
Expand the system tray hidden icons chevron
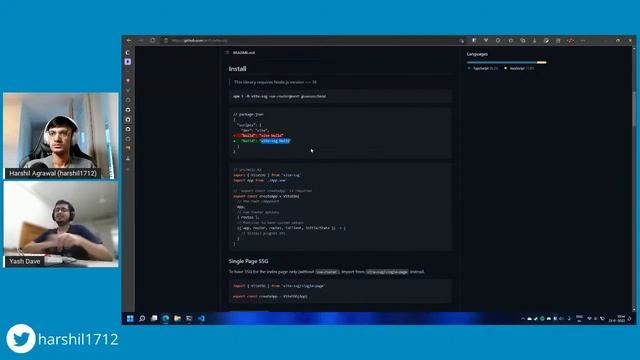coord(523,318)
